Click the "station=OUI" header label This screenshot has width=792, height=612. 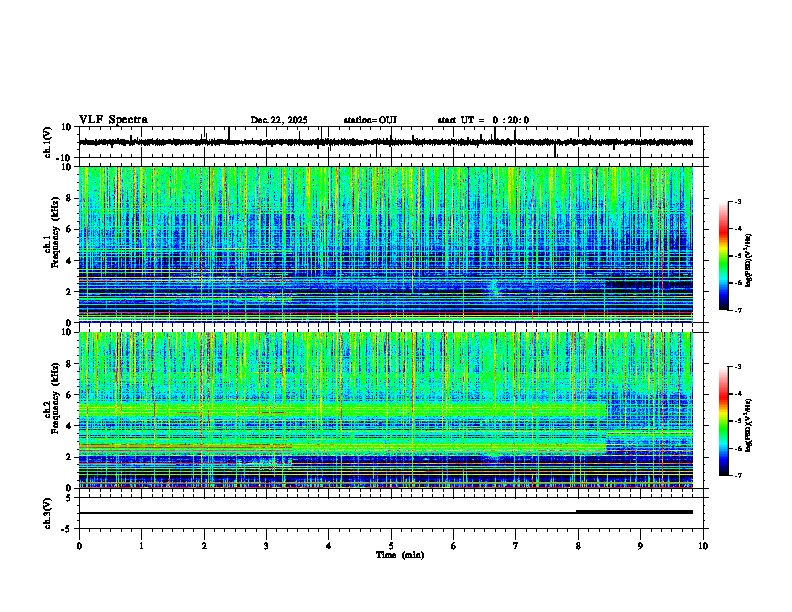(x=370, y=120)
